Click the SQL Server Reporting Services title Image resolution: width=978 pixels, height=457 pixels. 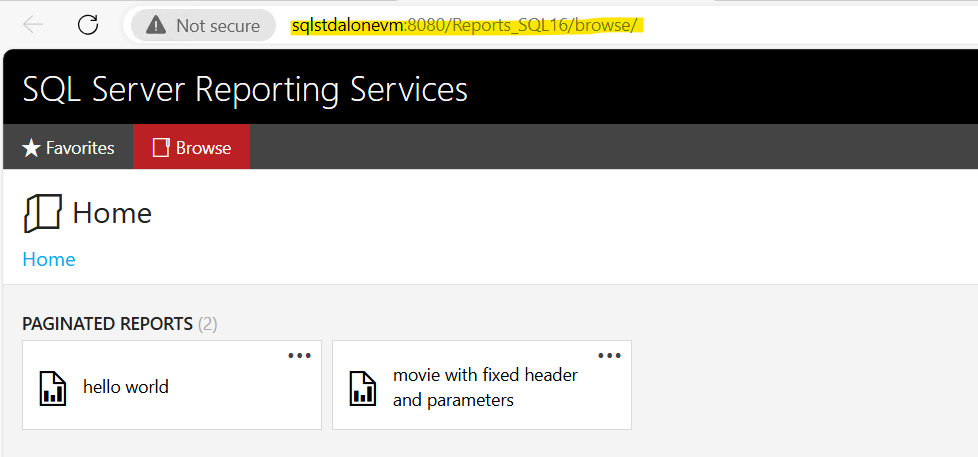click(x=245, y=89)
